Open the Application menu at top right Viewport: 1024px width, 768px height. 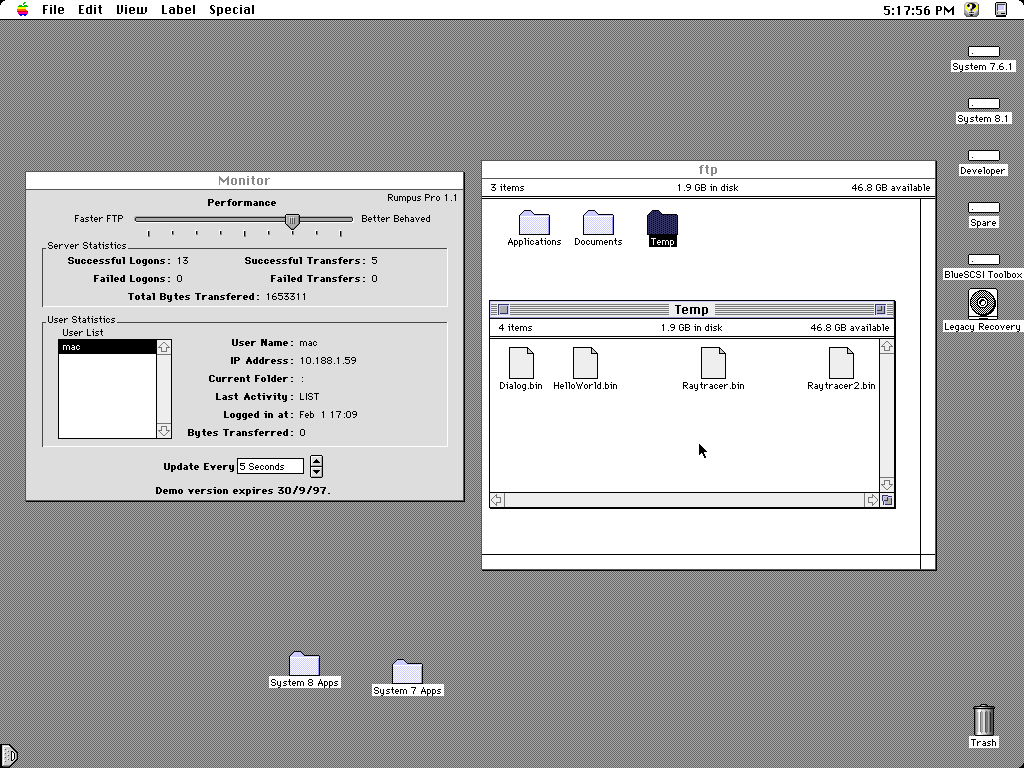pos(1001,10)
